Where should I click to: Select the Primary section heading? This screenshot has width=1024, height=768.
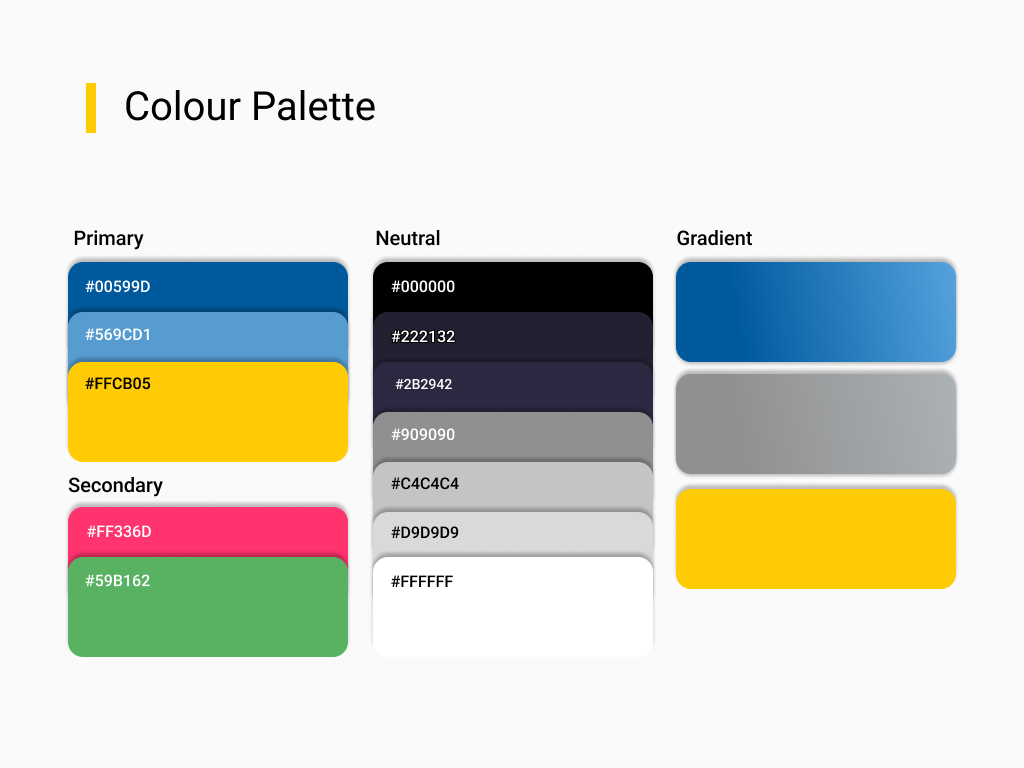tap(108, 238)
